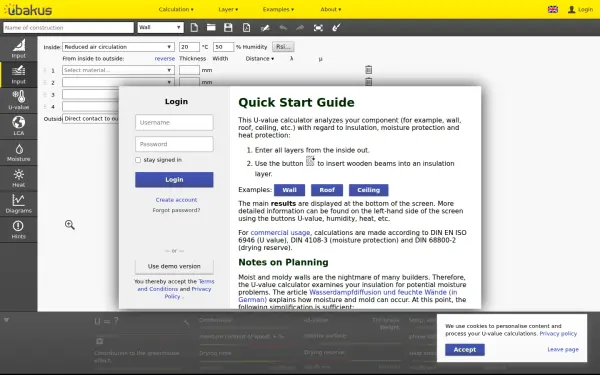Screen dimensions: 600x375
Task: Open the Wall example button
Action: click(289, 190)
